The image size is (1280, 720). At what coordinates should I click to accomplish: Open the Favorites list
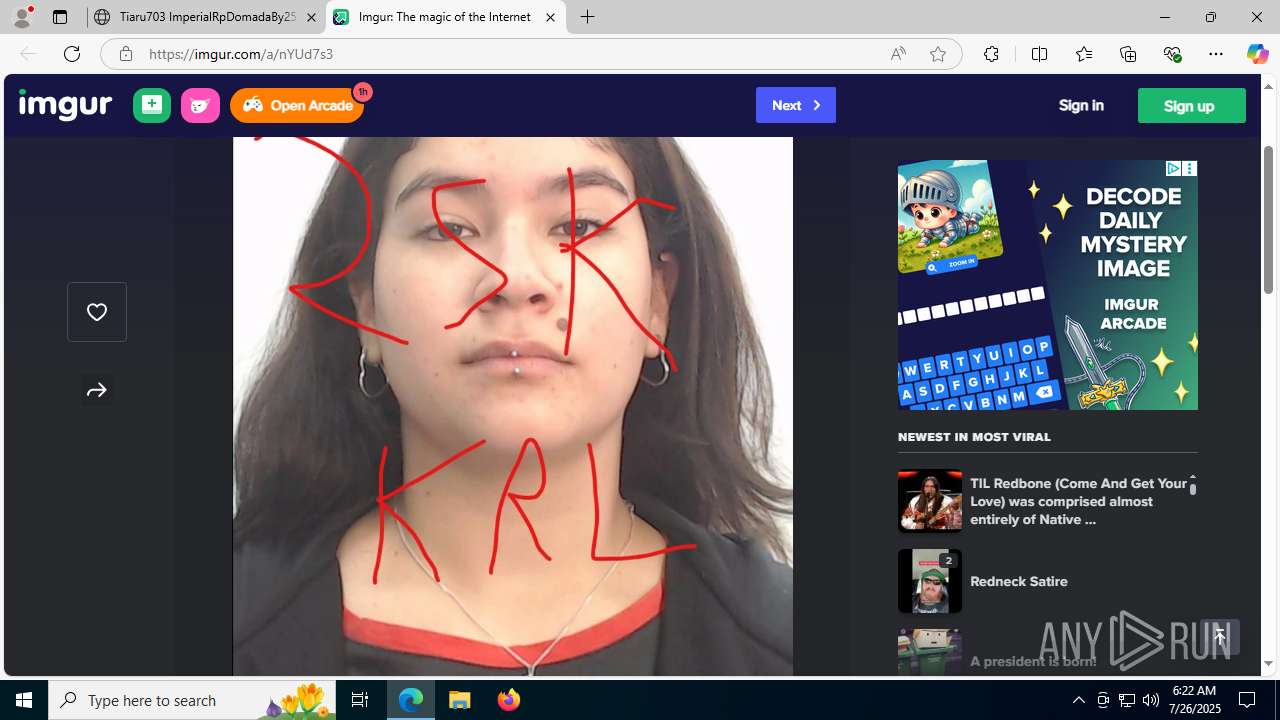1084,54
